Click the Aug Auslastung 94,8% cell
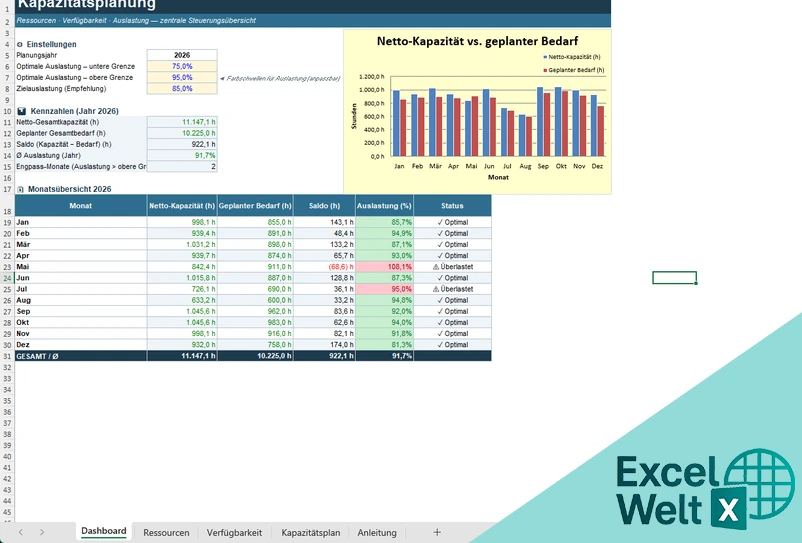 click(x=384, y=300)
